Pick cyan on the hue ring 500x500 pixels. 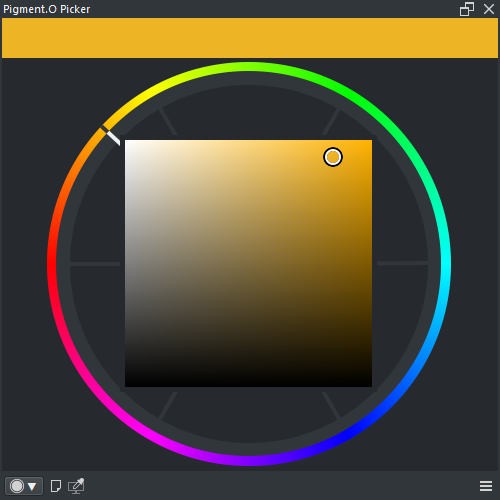pos(446,264)
